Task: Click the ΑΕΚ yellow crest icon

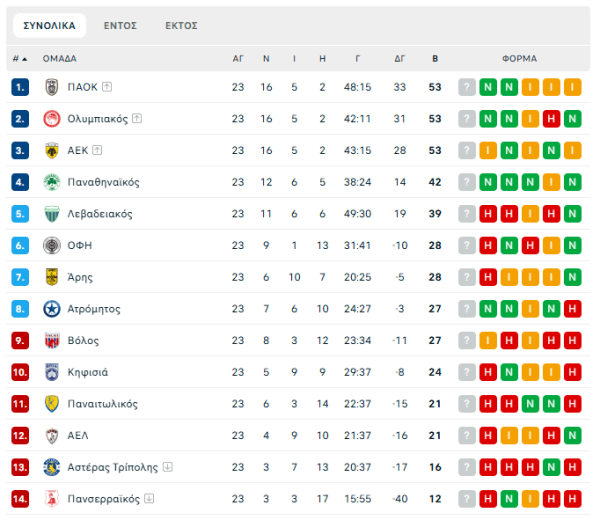Action: 52,151
